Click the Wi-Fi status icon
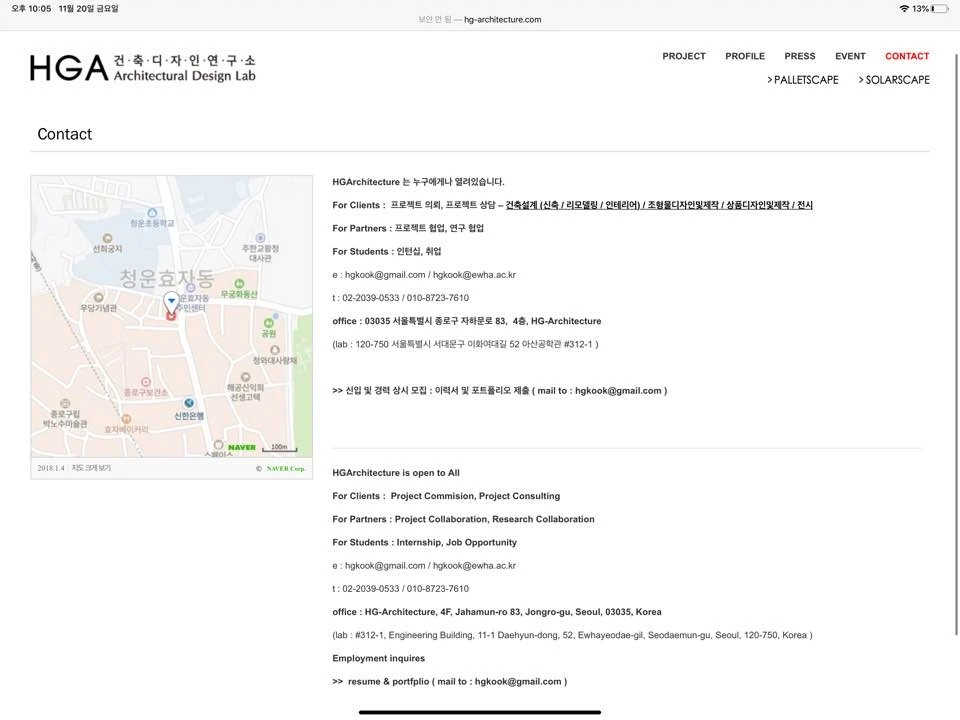Screen dimensions: 960x720 point(904,9)
